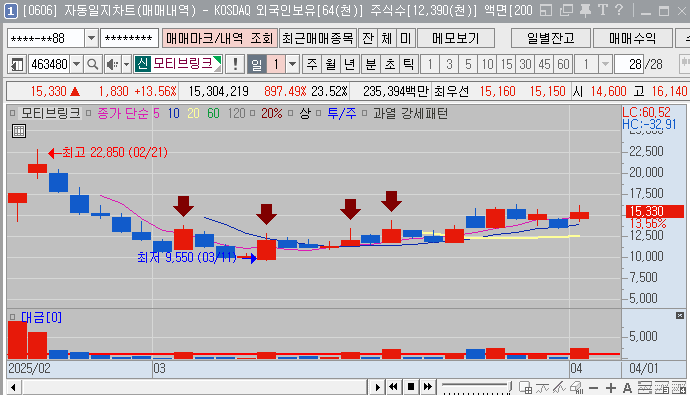Toggle the 투/주 legend checkbox
690x395 pixels.
point(319,113)
